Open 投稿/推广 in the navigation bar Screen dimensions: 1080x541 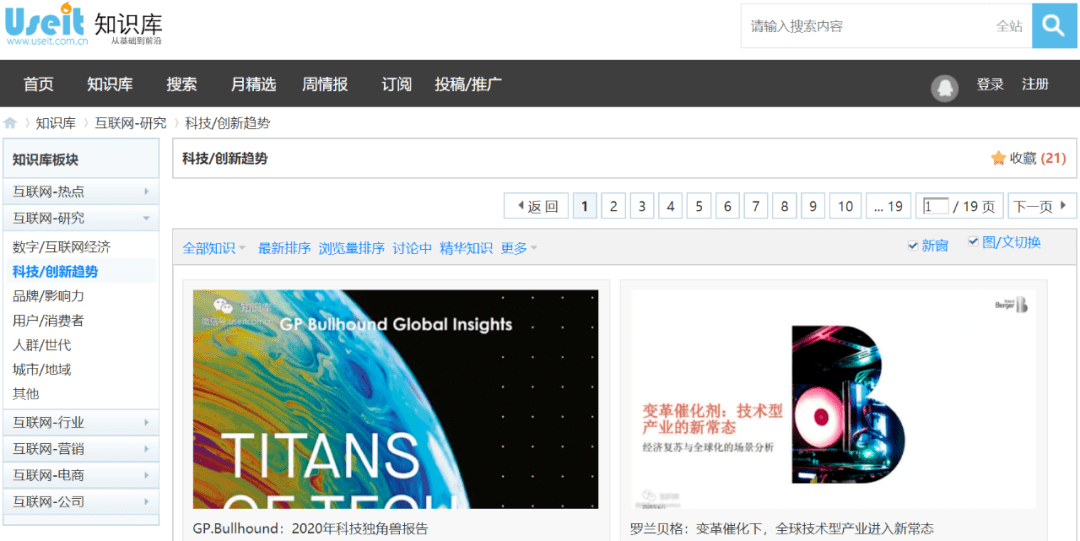[468, 84]
